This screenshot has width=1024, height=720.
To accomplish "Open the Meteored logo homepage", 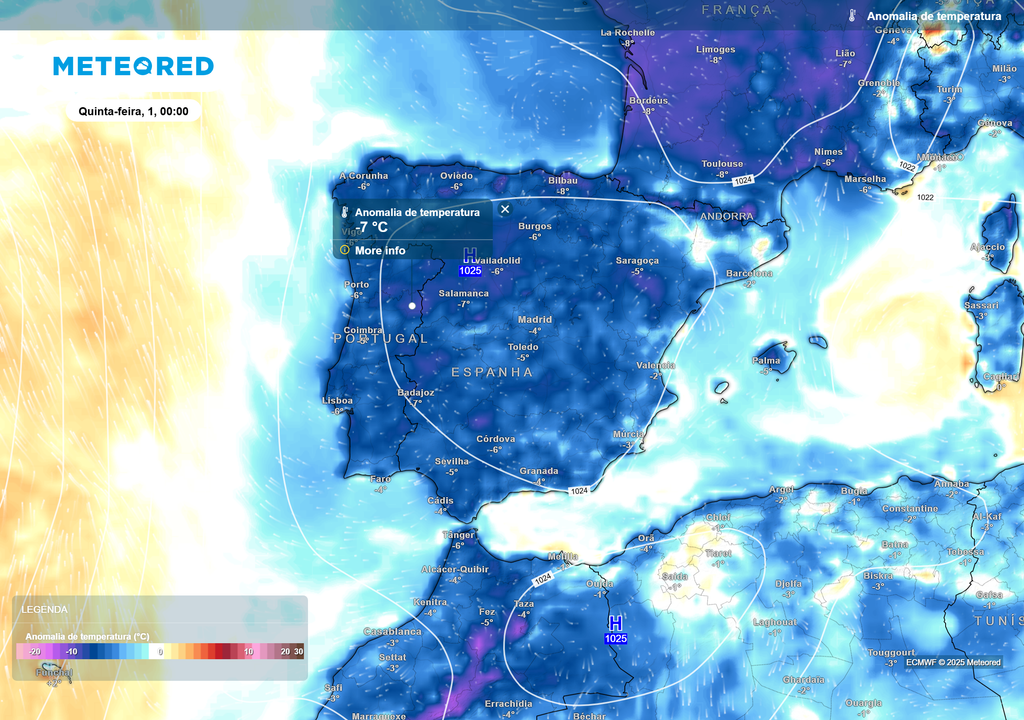I will (133, 66).
